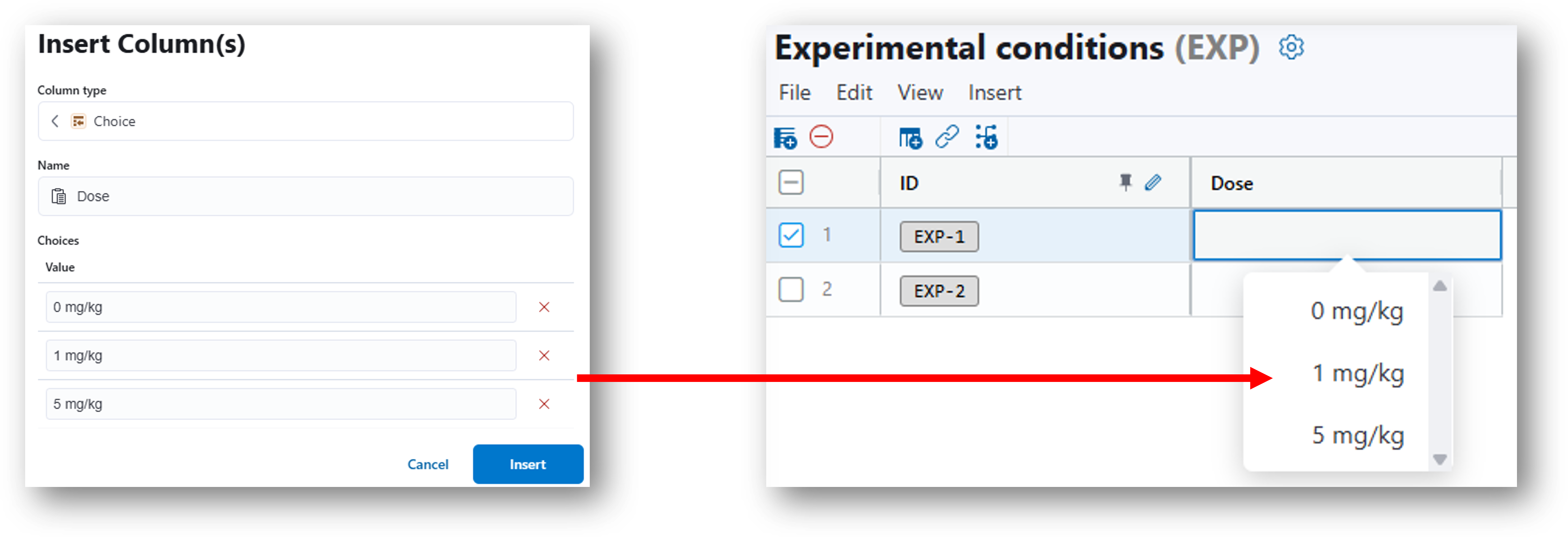The width and height of the screenshot is (1568, 538).
Task: Click the insert column toolbar icon
Action: click(910, 138)
